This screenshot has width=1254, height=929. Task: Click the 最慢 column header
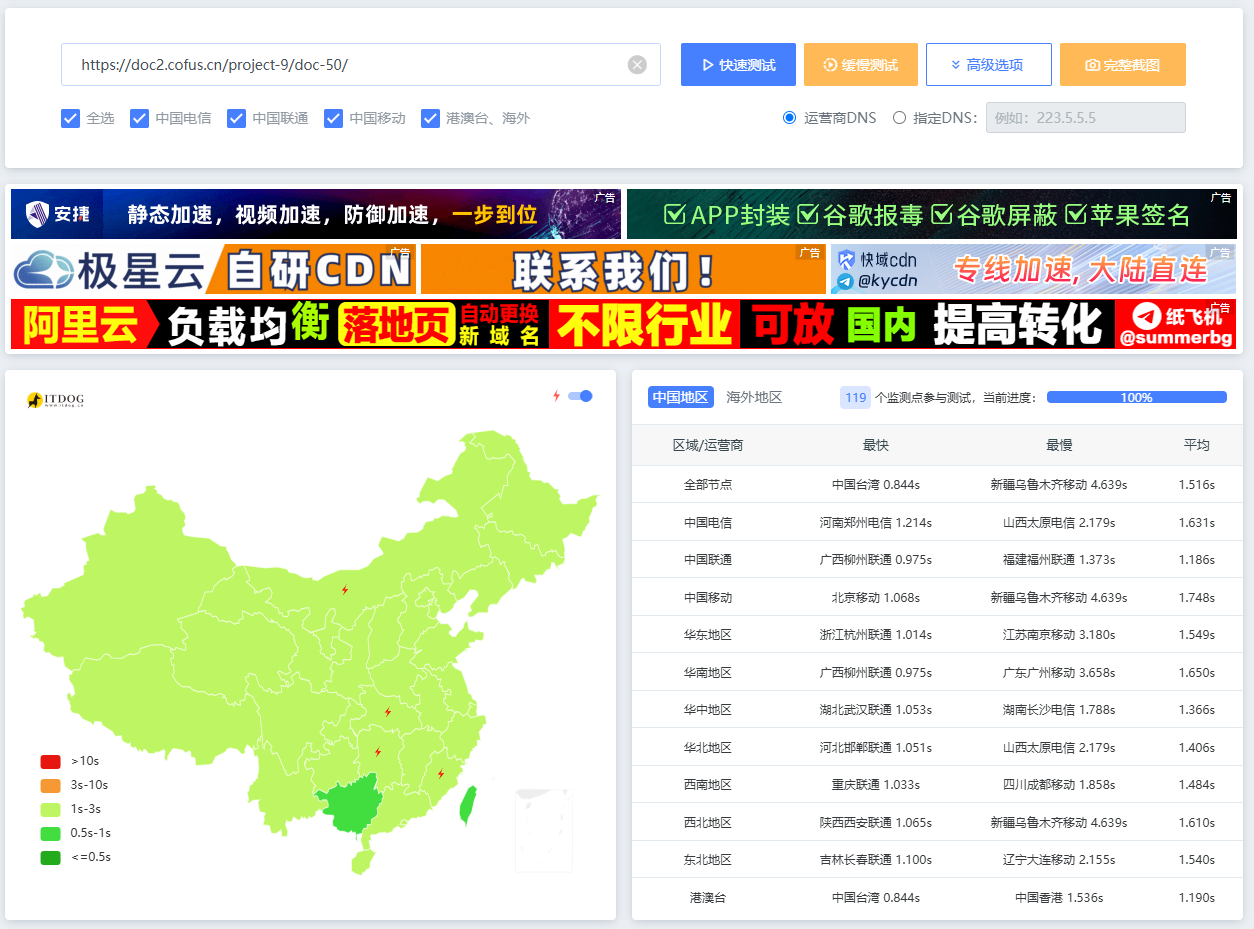pos(1059,445)
